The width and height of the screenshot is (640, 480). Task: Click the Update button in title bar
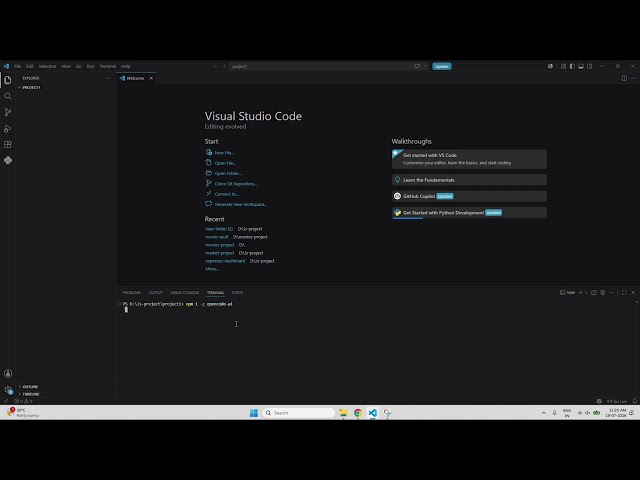pos(442,66)
